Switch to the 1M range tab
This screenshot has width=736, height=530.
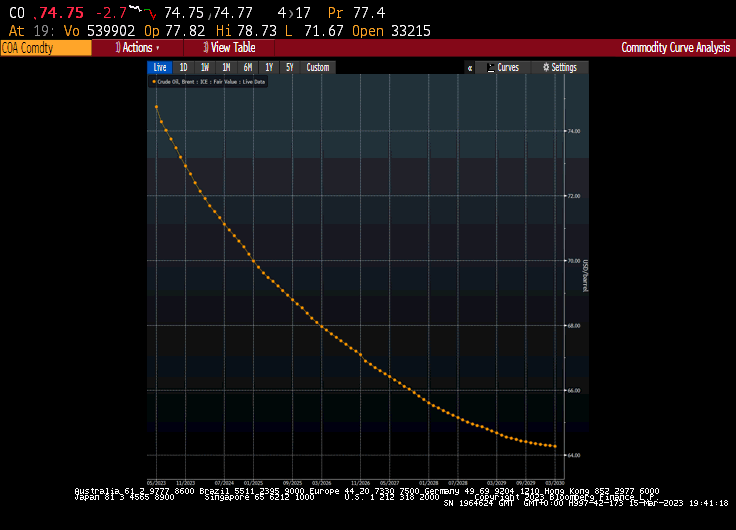point(226,68)
